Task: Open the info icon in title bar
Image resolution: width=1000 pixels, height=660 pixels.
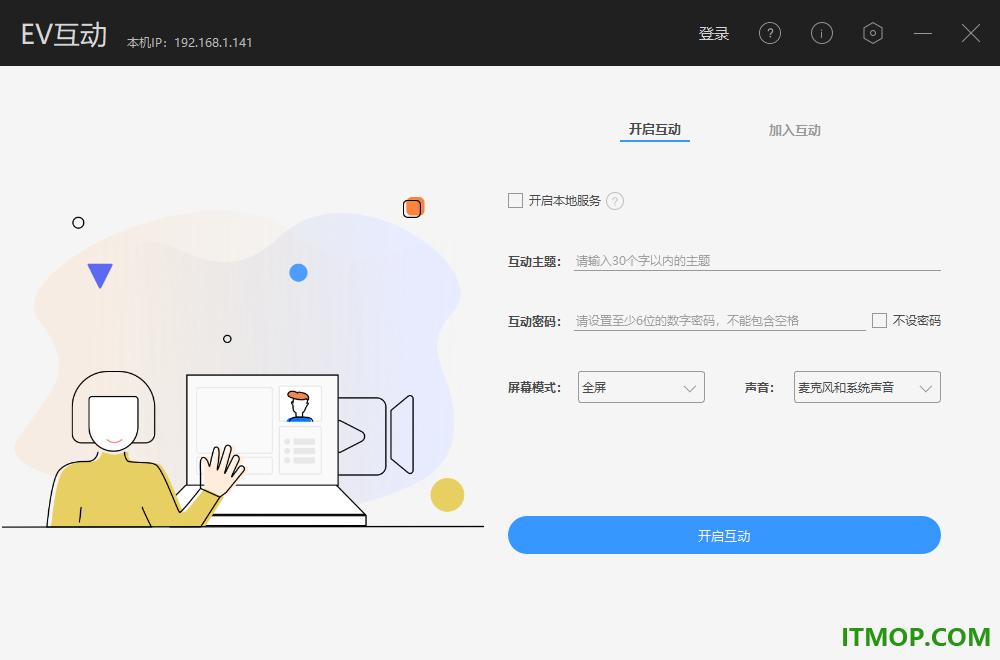Action: tap(821, 33)
